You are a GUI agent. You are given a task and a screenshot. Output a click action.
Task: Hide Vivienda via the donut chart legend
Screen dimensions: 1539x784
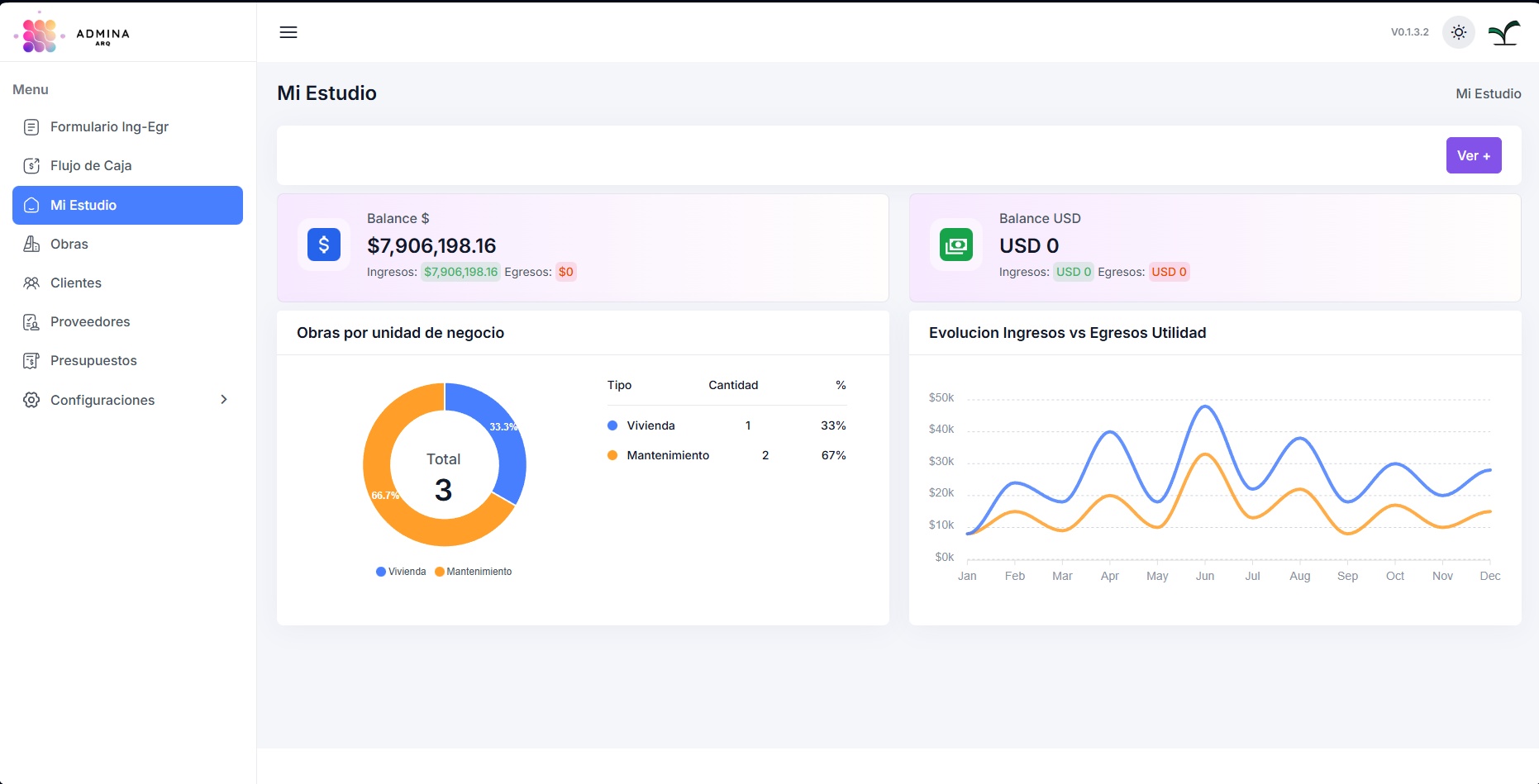[x=400, y=571]
